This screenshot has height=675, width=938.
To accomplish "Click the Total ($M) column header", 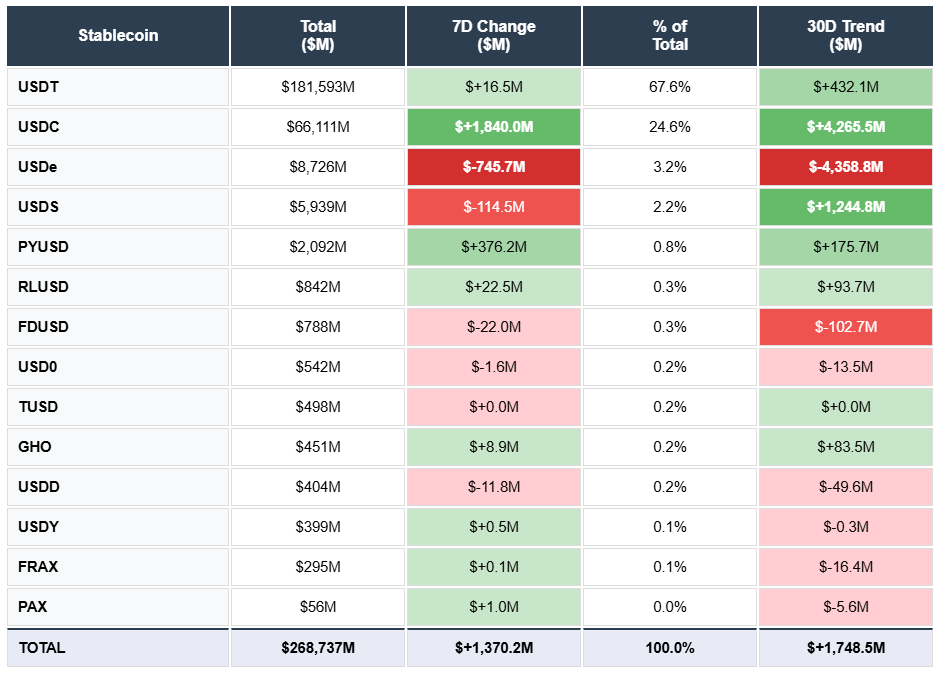I will [x=318, y=36].
